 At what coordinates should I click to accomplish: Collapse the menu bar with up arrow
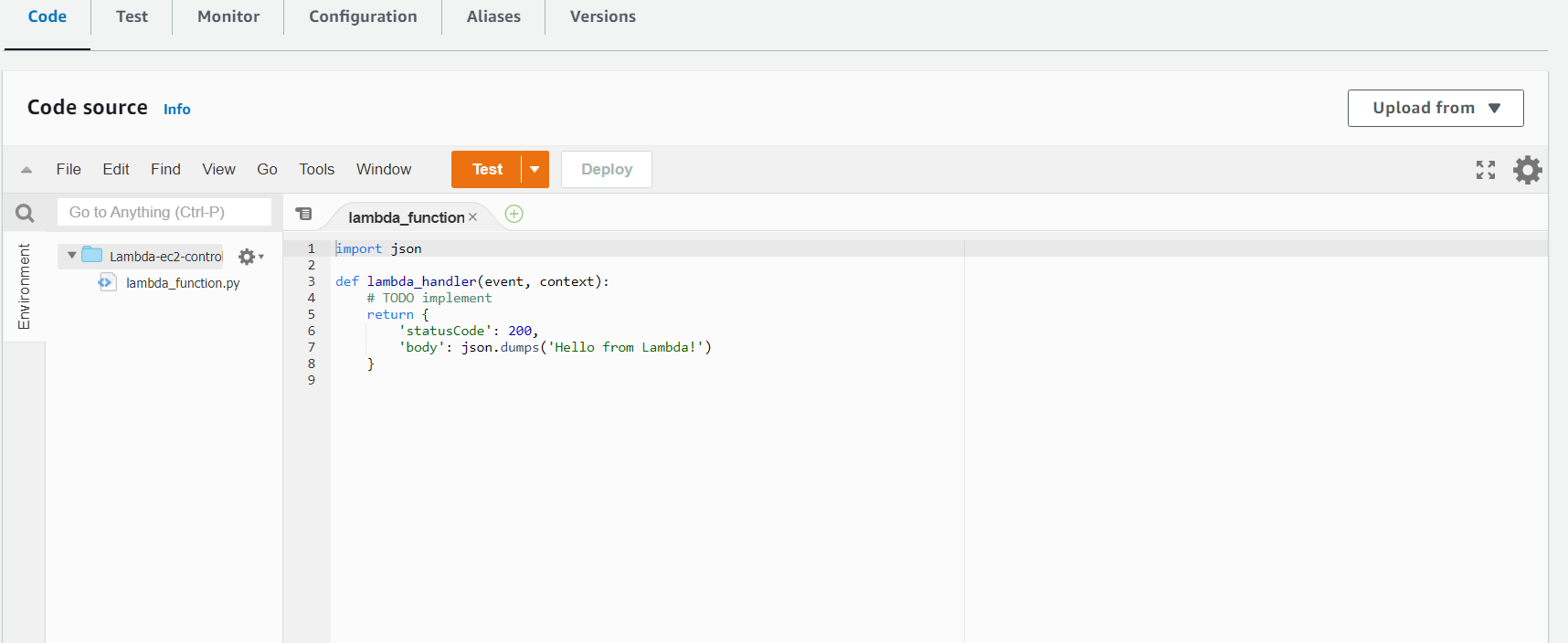coord(26,170)
